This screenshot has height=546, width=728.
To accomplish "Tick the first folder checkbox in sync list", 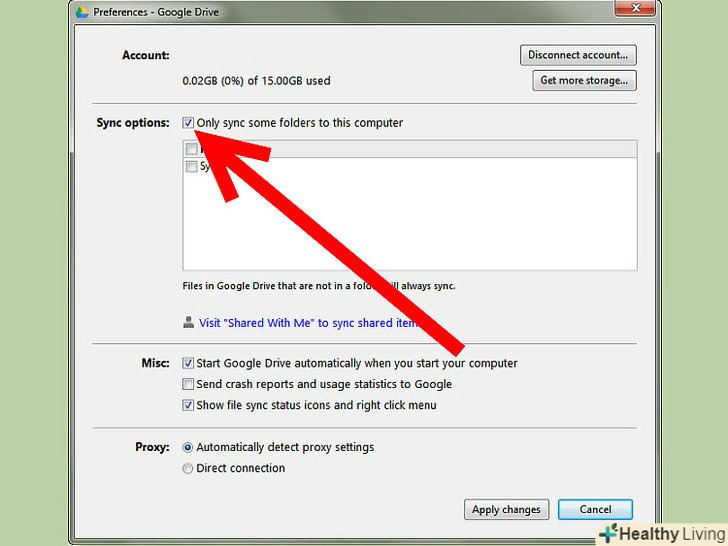I will (x=191, y=149).
